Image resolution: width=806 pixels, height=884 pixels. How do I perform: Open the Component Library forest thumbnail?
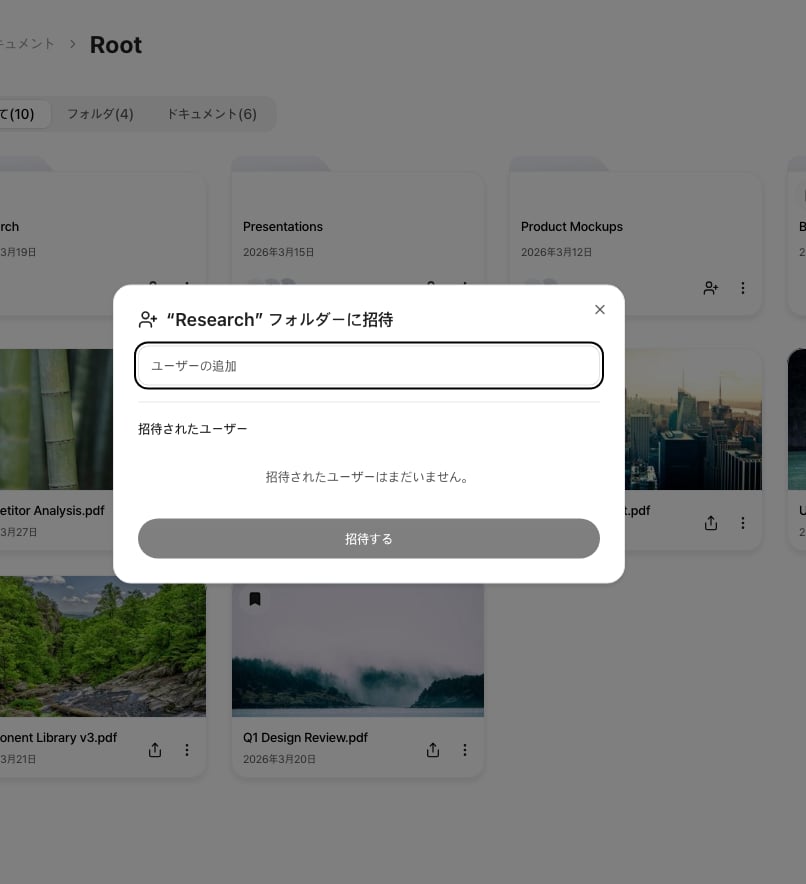(x=103, y=647)
